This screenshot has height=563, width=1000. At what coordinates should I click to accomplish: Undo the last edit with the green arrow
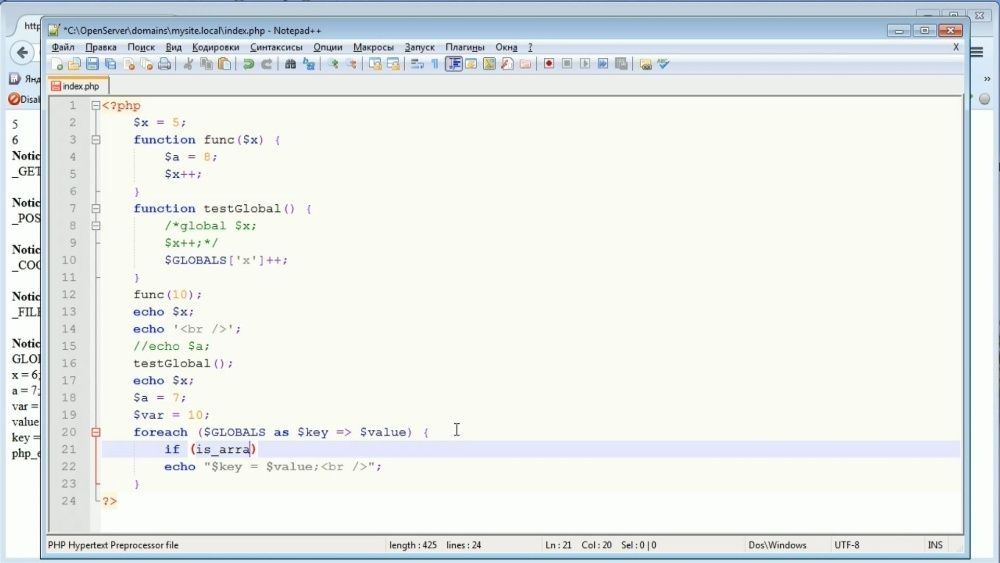click(249, 64)
